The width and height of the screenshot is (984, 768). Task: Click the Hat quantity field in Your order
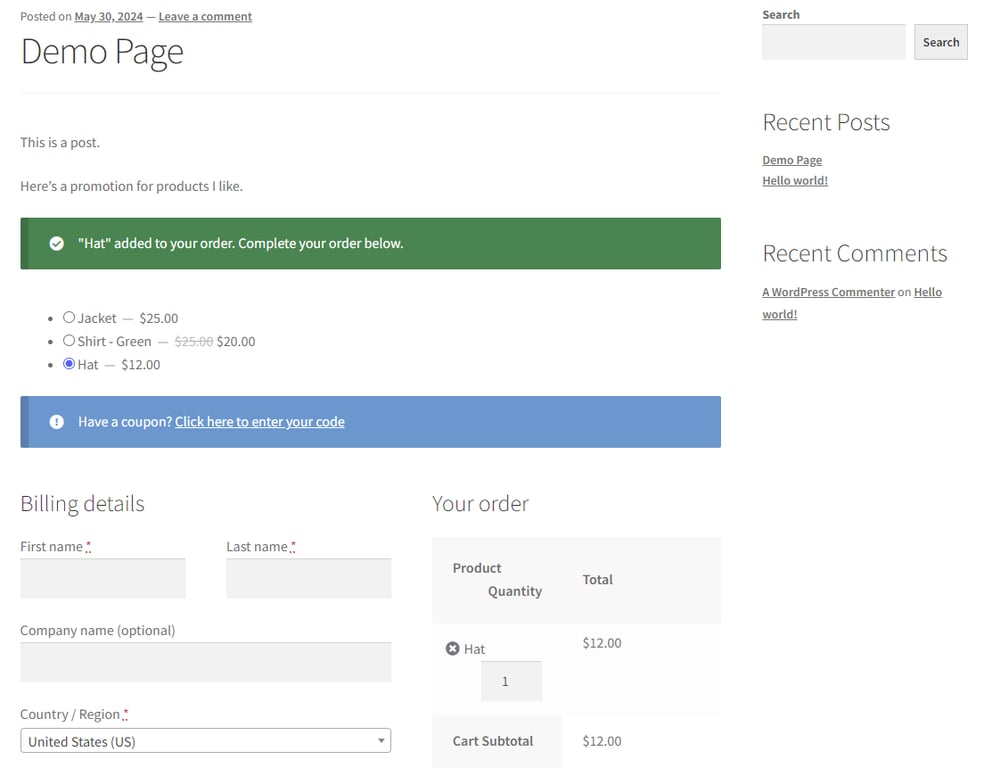[511, 681]
